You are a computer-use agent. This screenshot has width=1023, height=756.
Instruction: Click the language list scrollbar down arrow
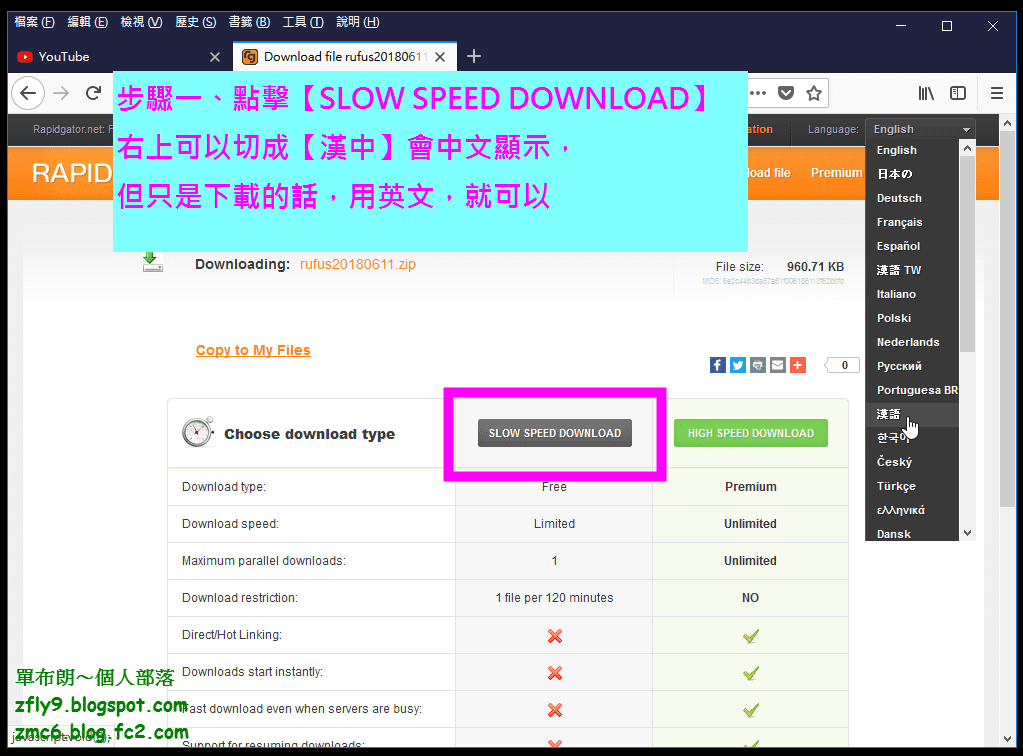click(x=968, y=533)
